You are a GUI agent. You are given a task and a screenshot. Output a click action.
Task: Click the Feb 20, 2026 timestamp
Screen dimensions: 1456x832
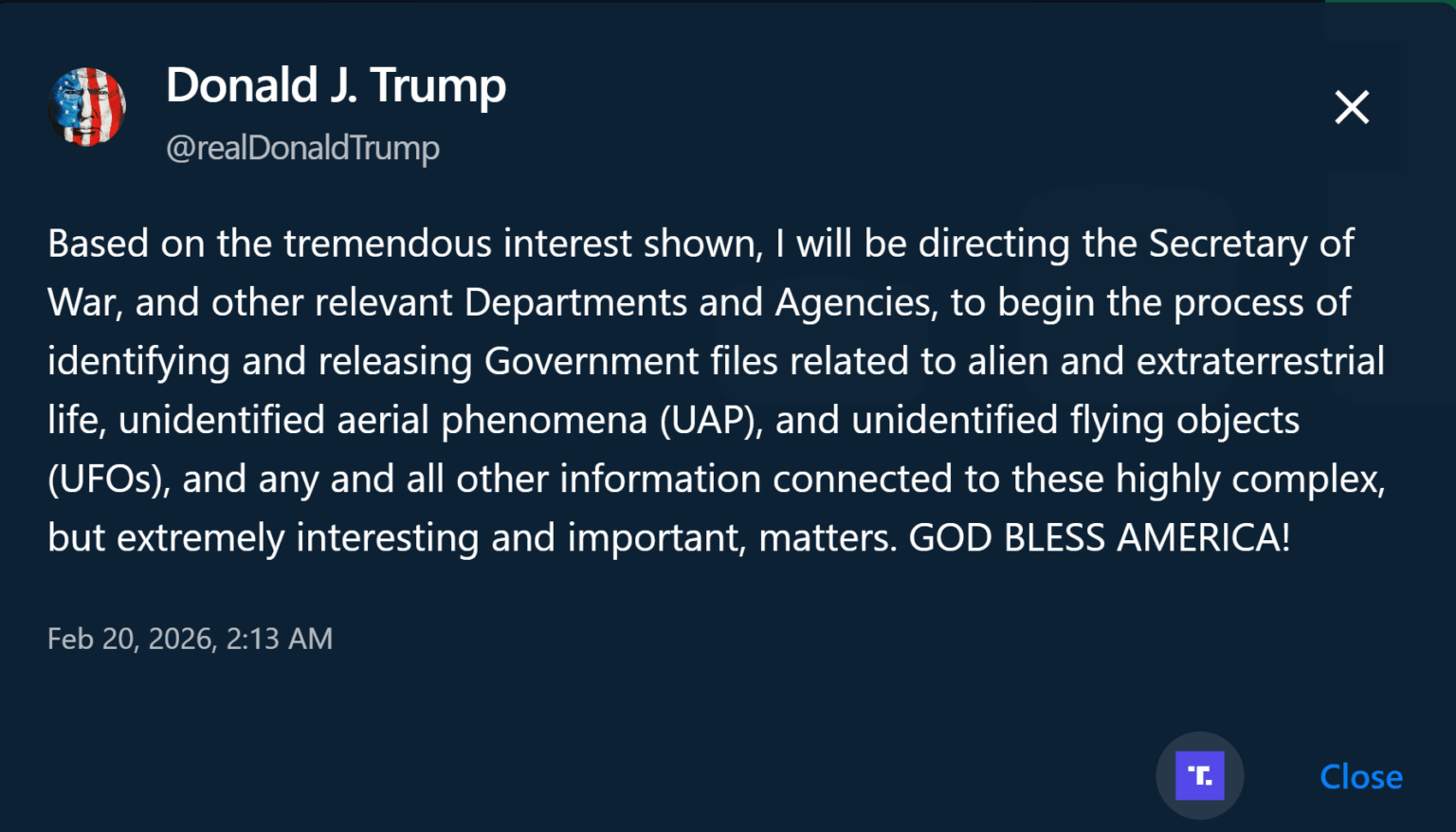(x=190, y=639)
